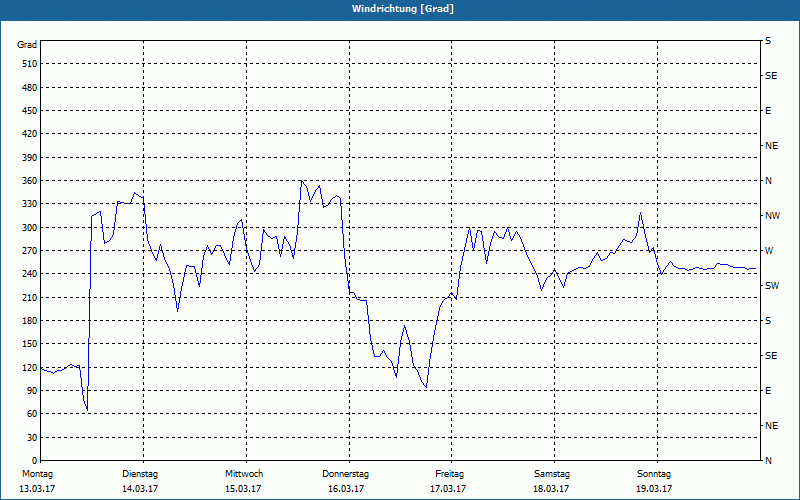
Task: Click the 300 degree axis label
Action: click(30, 227)
